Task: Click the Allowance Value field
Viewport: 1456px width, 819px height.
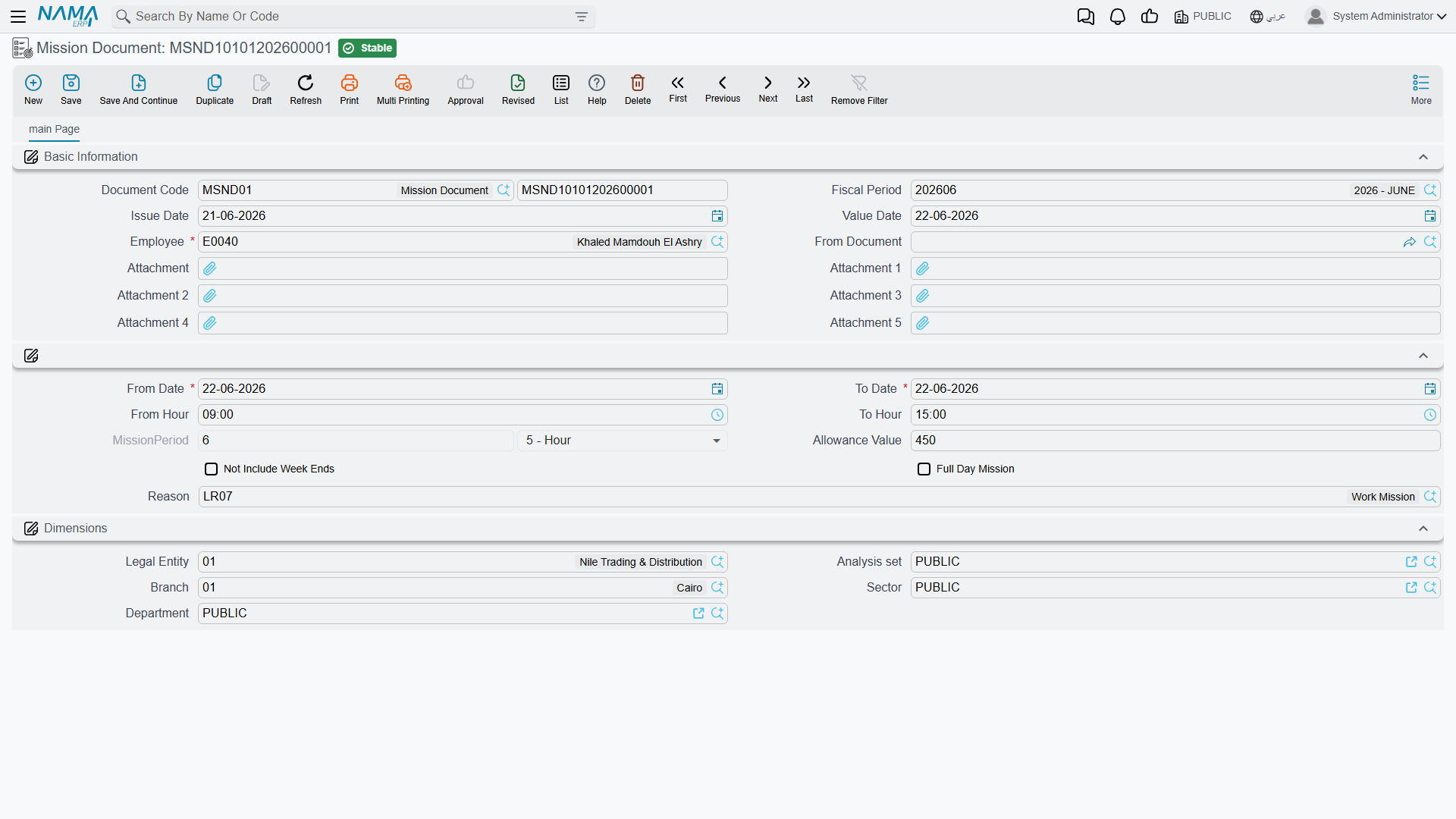Action: (x=1175, y=441)
